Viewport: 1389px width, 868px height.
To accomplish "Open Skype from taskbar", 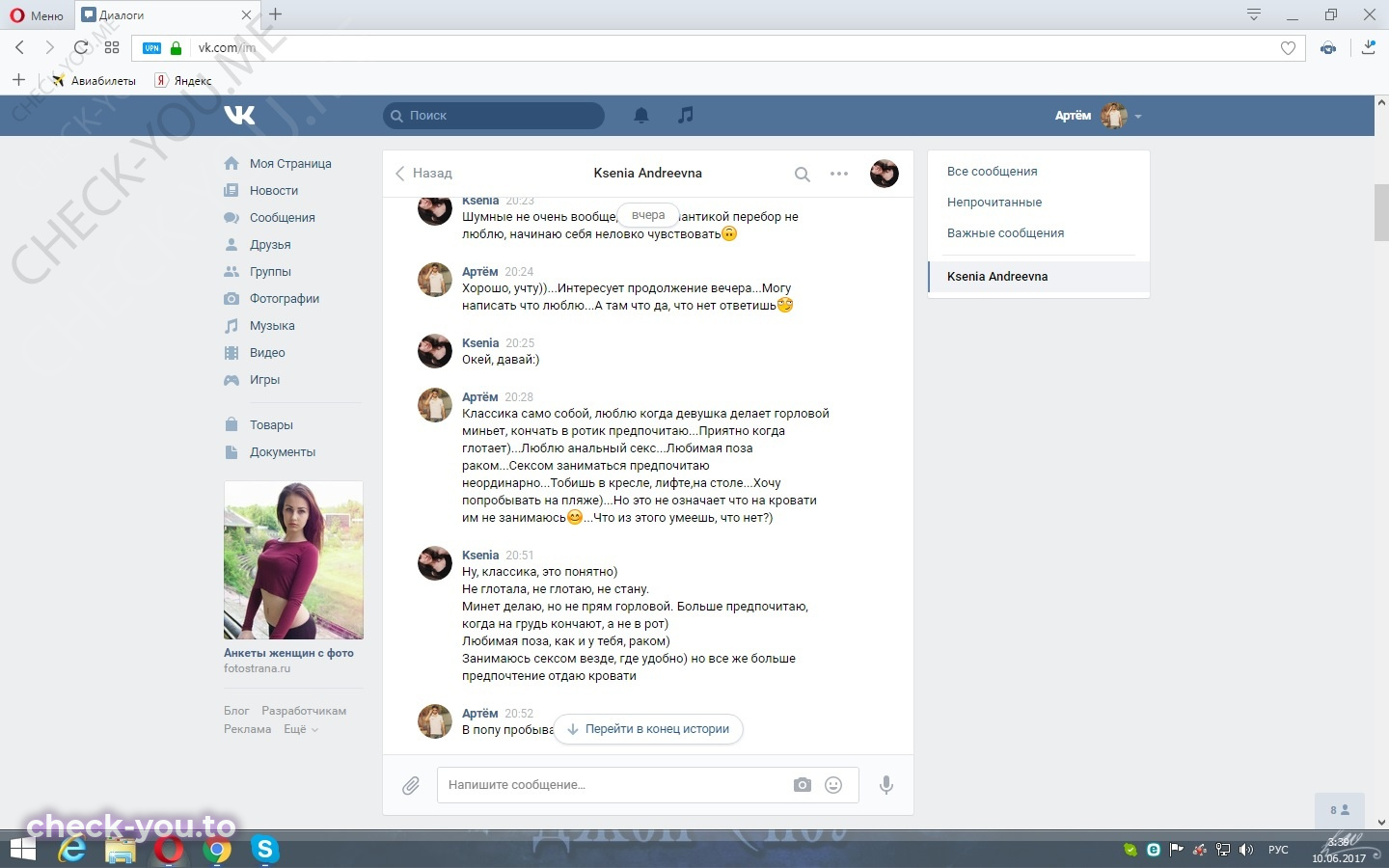I will click(264, 850).
